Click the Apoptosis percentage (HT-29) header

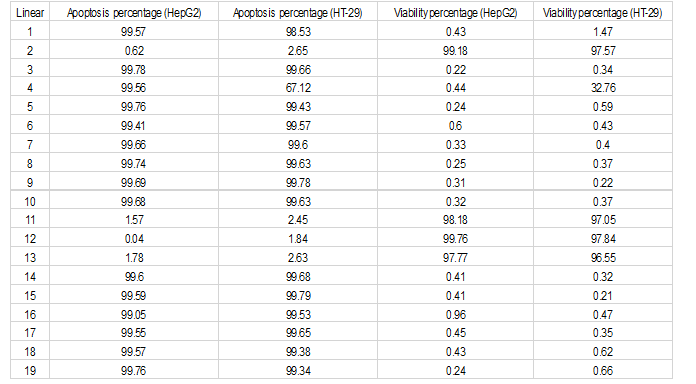(x=297, y=12)
